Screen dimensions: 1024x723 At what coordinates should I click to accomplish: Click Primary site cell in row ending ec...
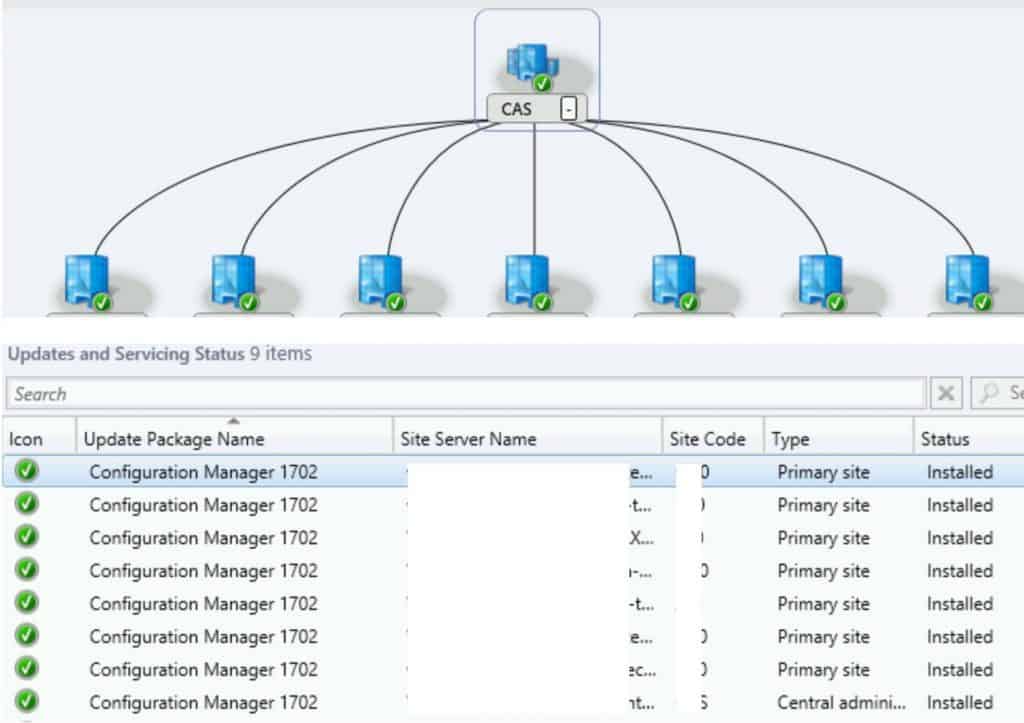[x=824, y=670]
